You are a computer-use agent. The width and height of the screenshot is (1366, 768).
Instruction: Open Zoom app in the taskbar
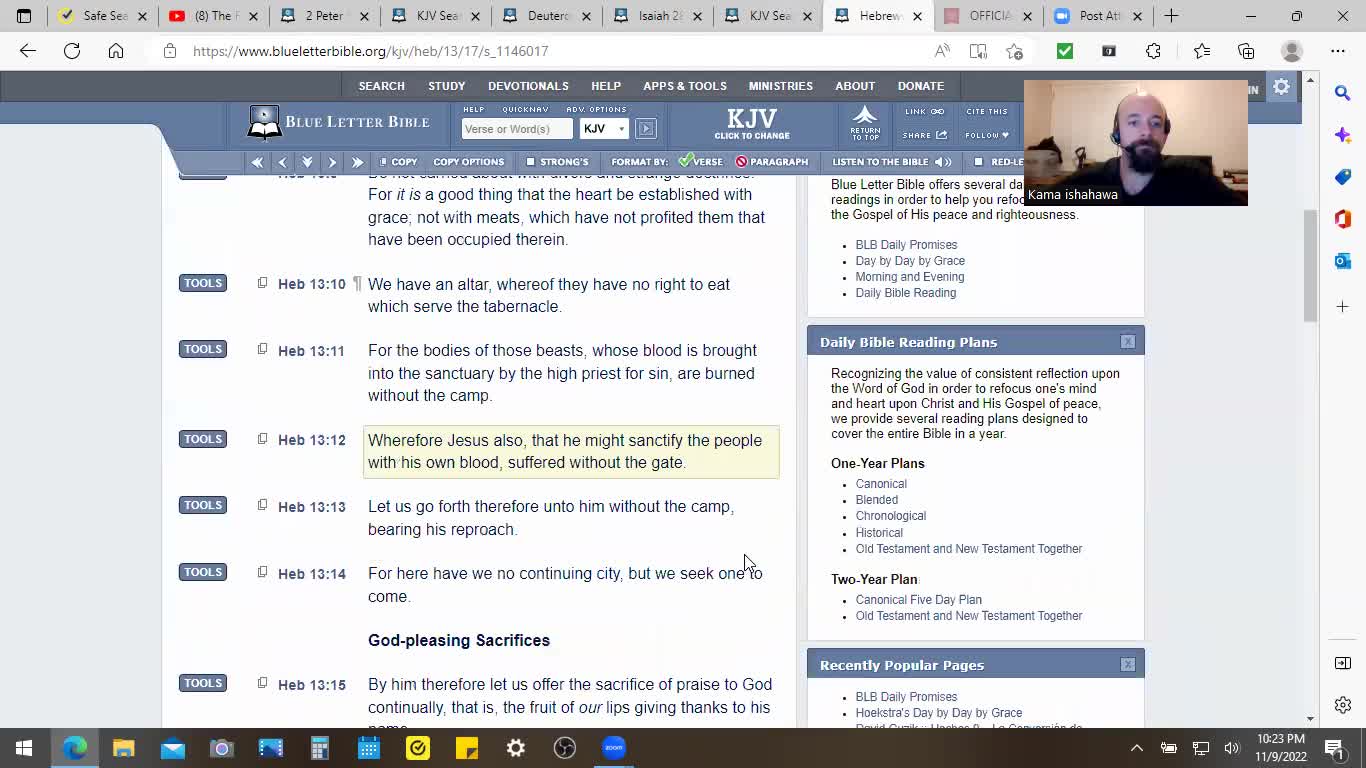point(614,747)
